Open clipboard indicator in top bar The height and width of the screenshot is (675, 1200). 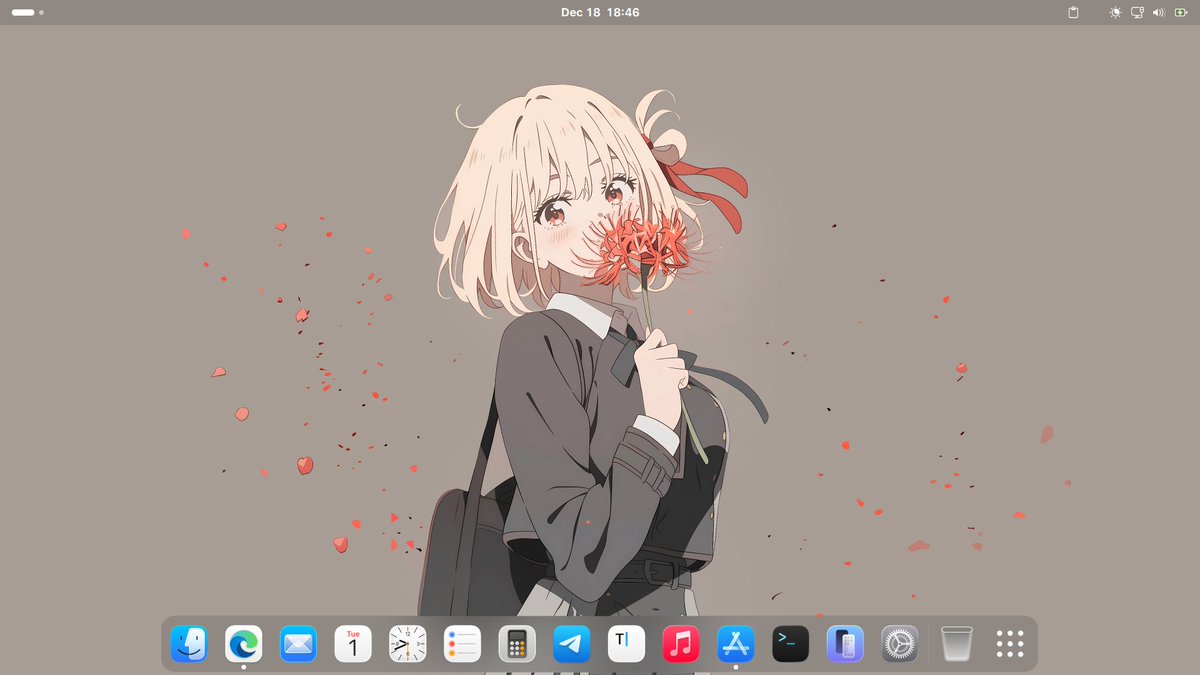tap(1073, 12)
